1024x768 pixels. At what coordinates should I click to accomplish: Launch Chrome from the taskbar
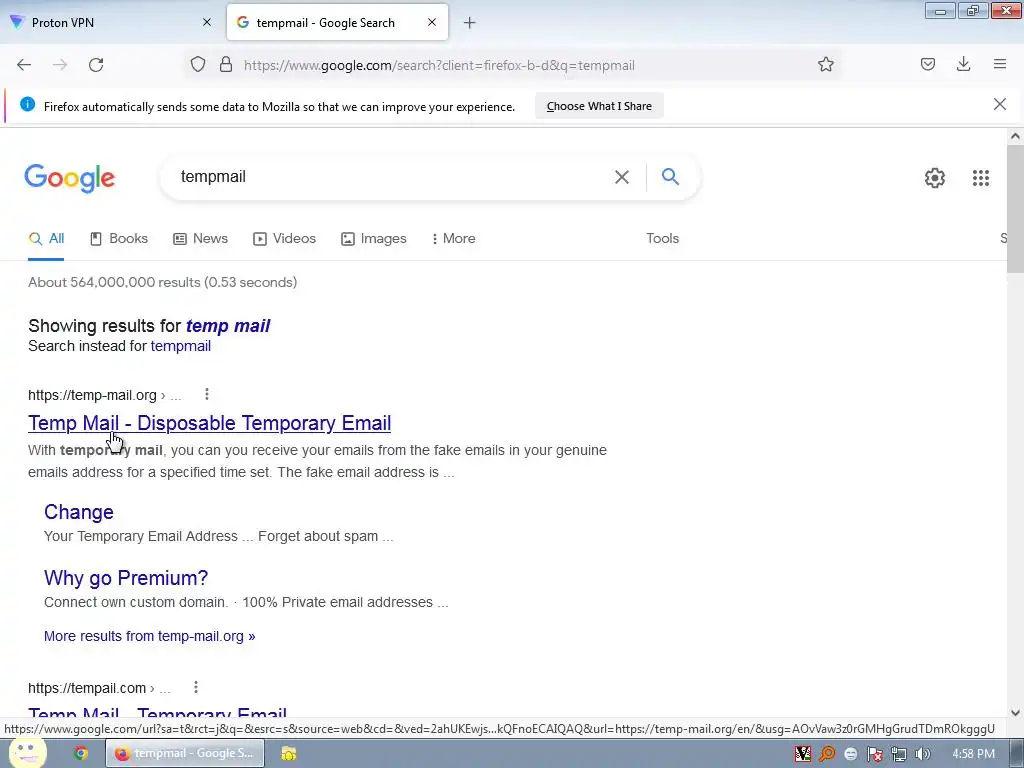click(81, 754)
